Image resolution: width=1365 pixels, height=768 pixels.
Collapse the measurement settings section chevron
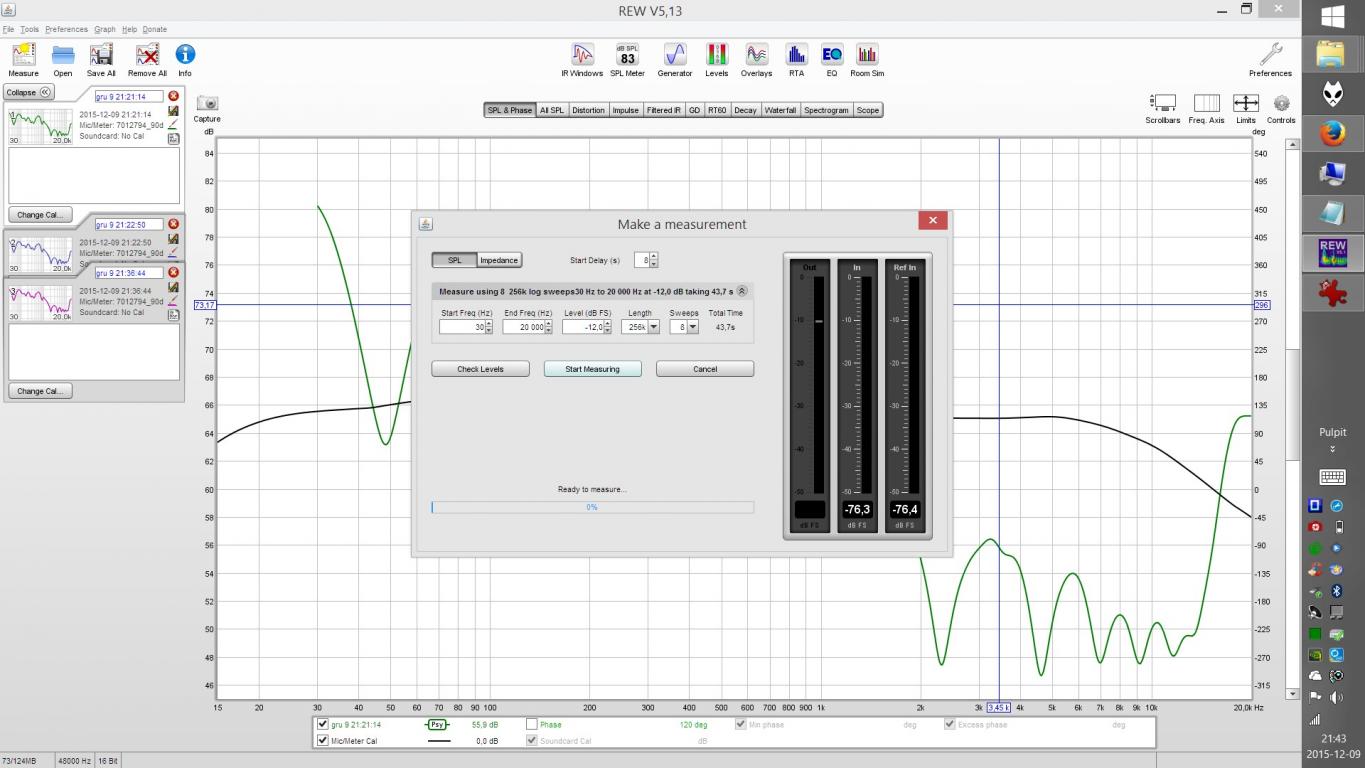click(x=742, y=291)
